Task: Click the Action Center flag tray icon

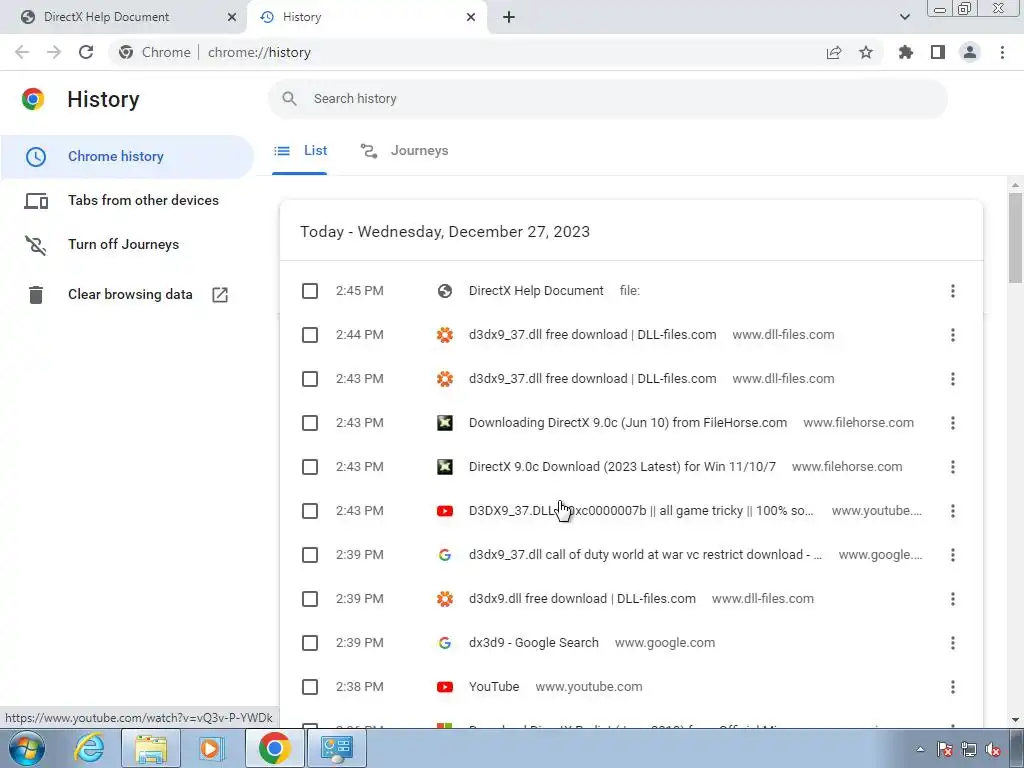Action: (944, 749)
